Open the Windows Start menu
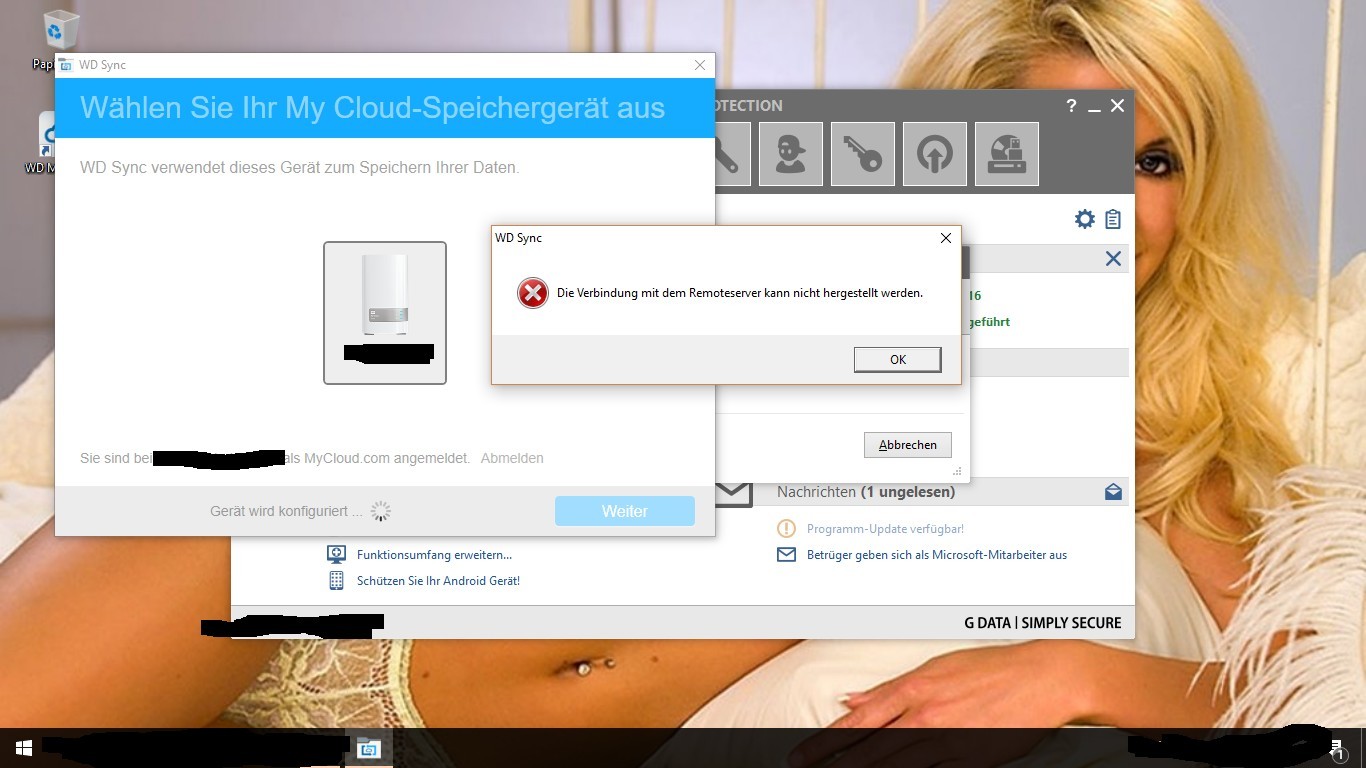 pos(24,748)
